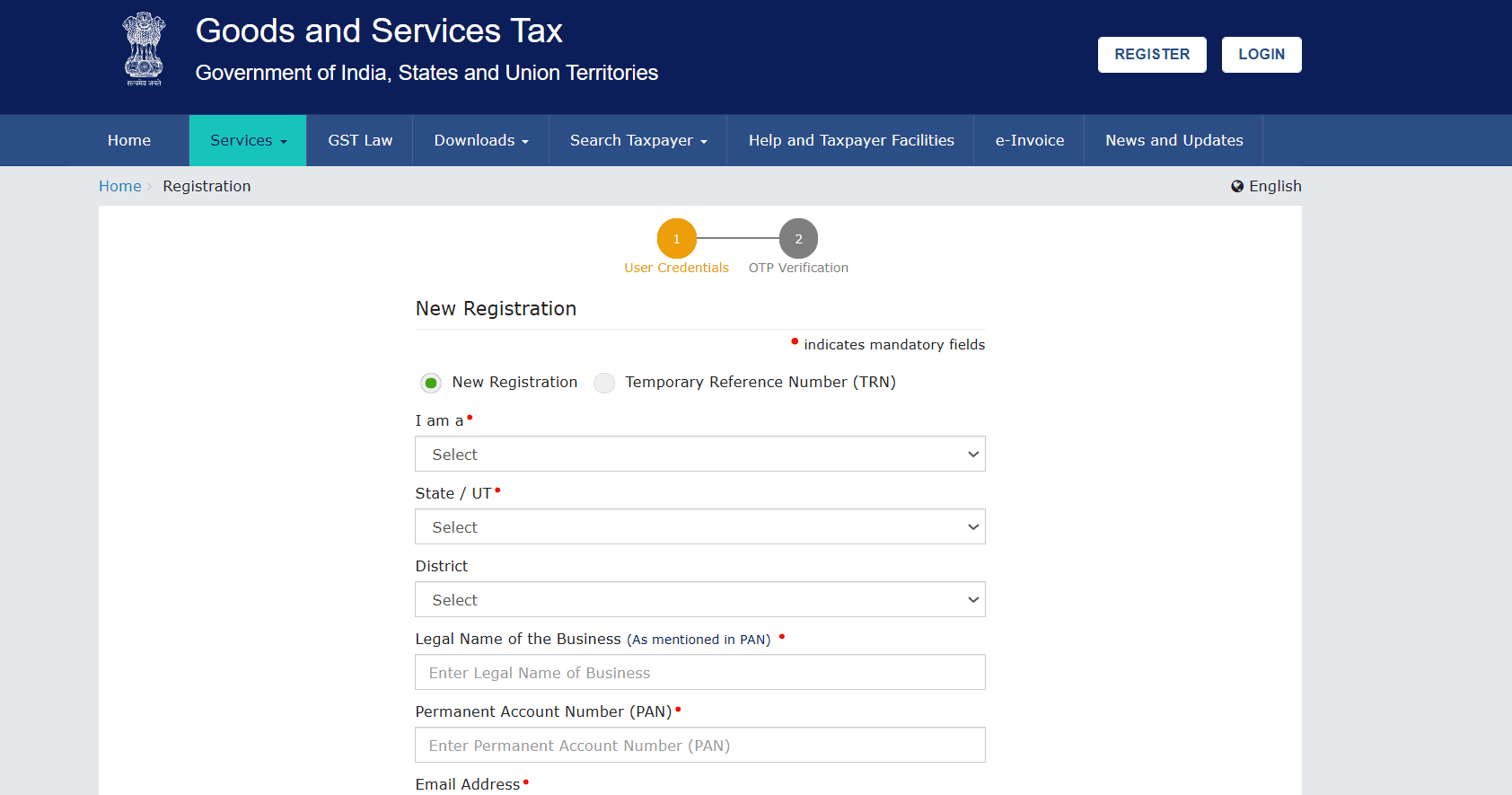Open Help and Taxpayer Facilities
The image size is (1512, 795).
pos(851,140)
